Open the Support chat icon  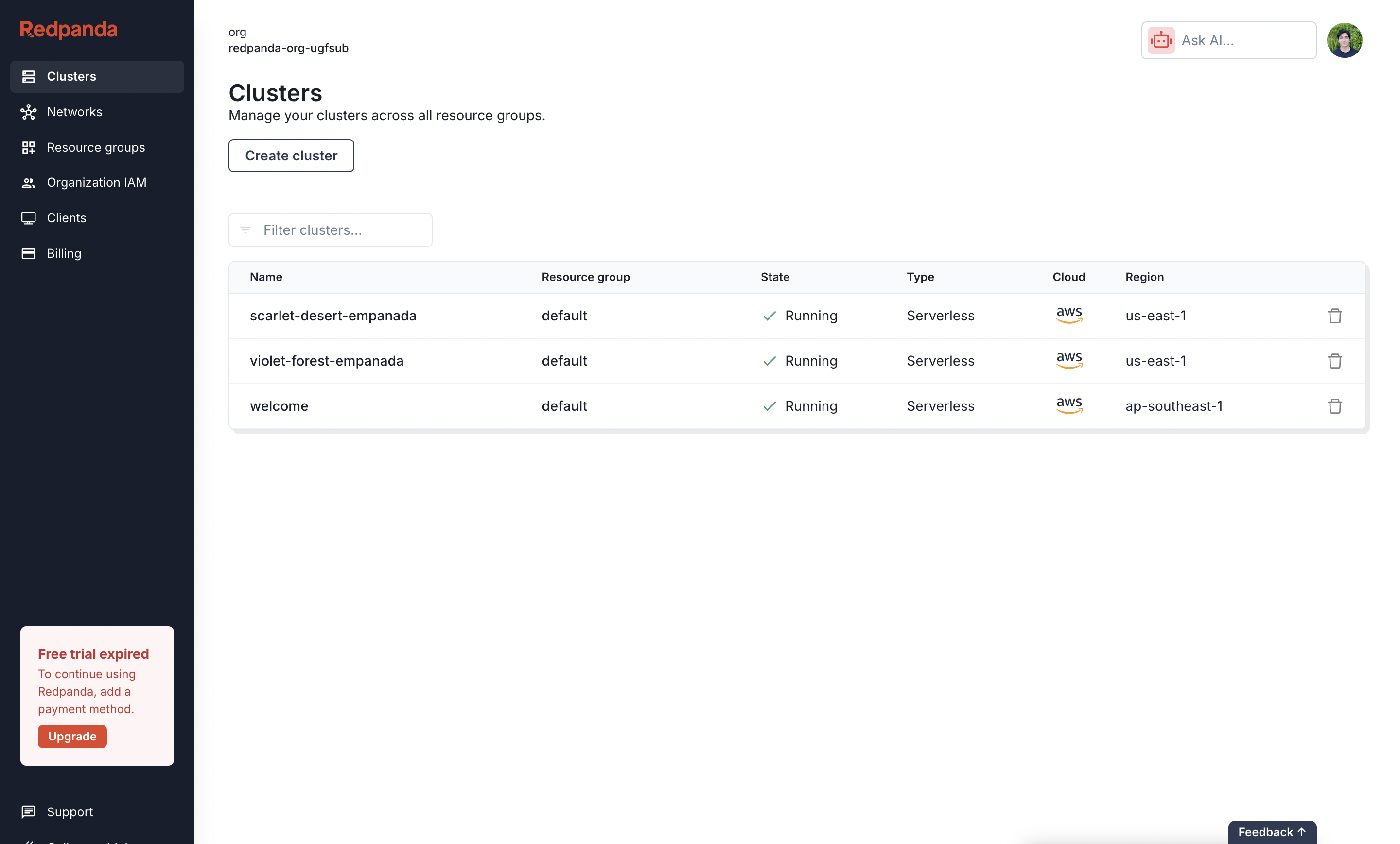point(29,812)
